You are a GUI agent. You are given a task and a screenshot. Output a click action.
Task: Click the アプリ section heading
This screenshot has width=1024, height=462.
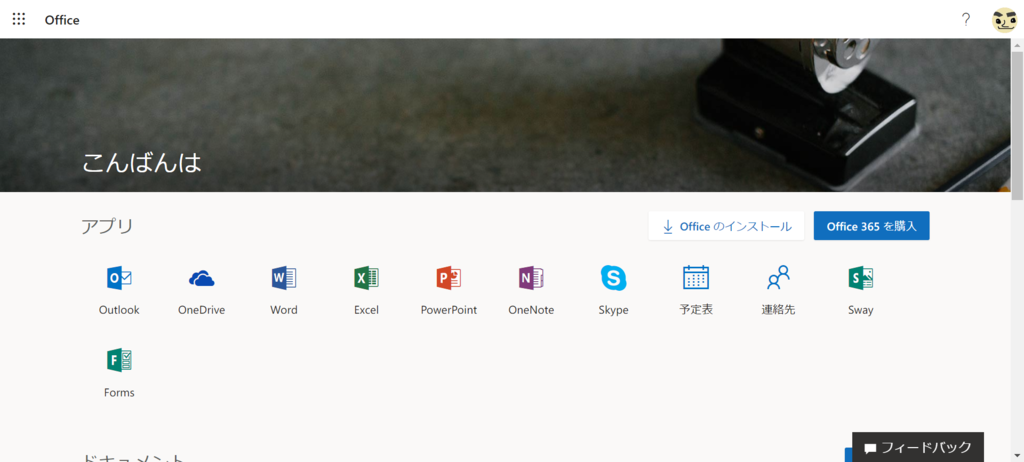107,226
